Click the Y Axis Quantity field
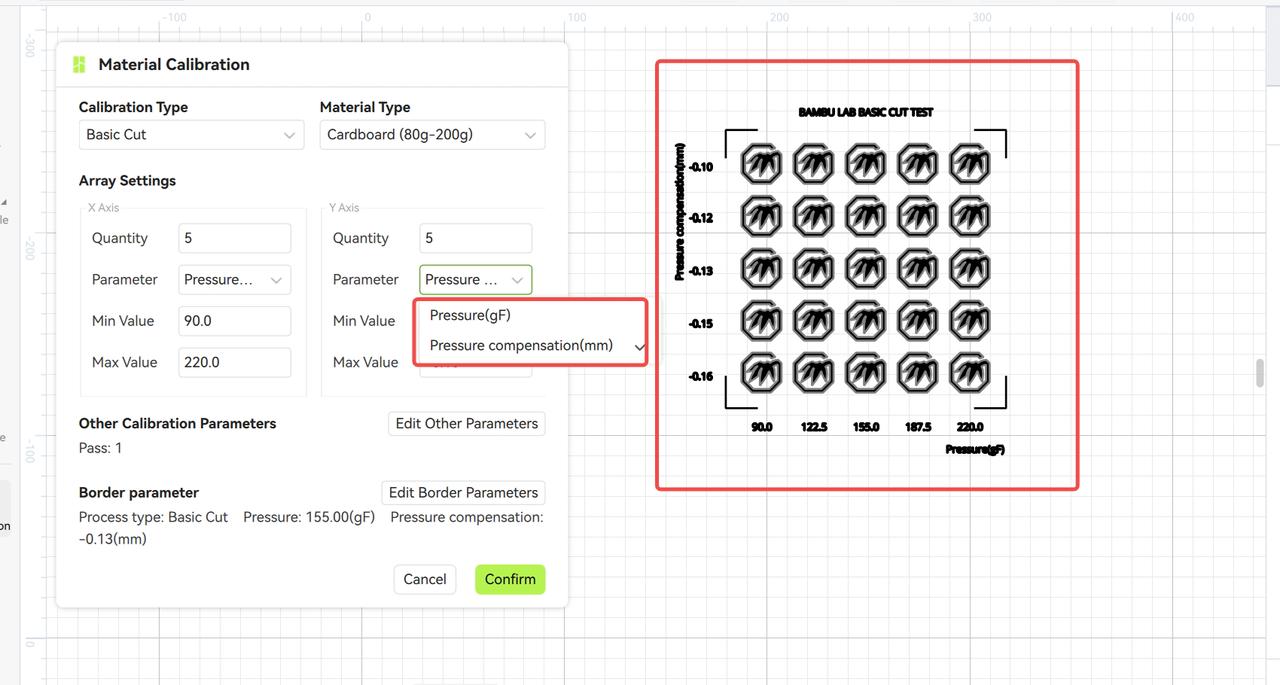Screen dimensions: 1280x685 tap(476, 238)
